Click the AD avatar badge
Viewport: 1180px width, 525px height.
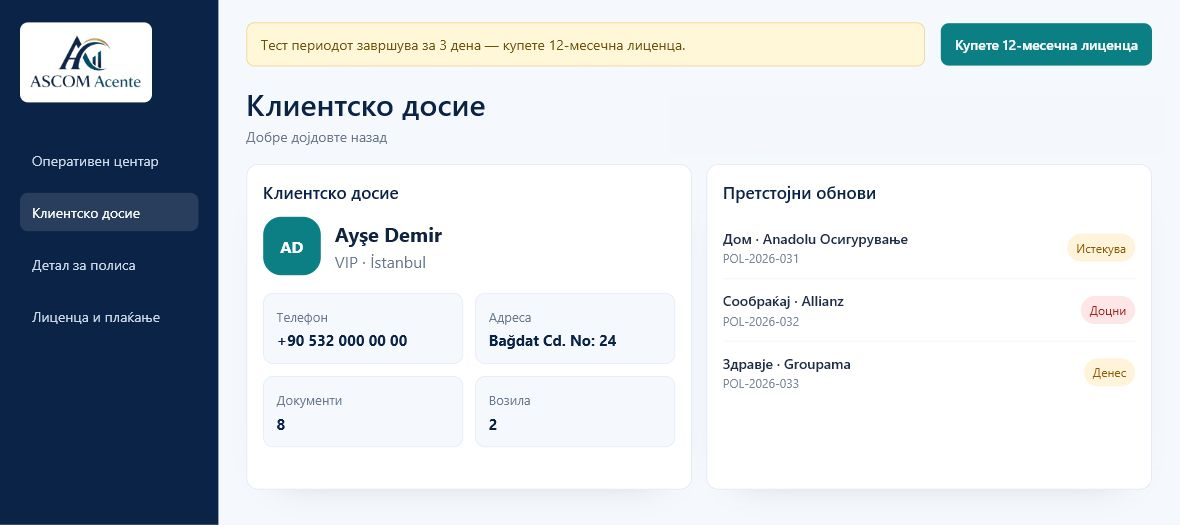click(x=292, y=246)
